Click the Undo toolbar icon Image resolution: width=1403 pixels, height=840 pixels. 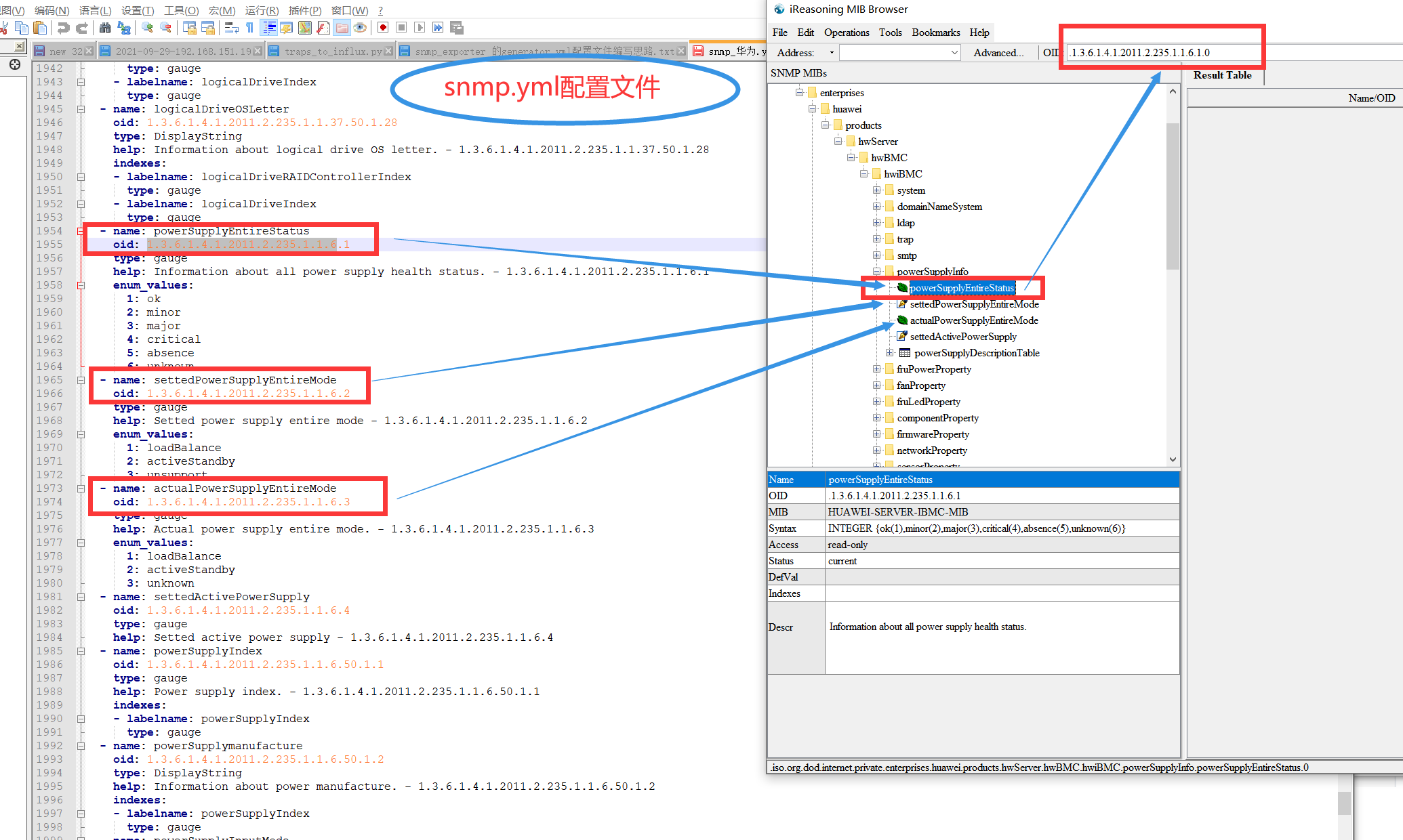coord(63,28)
